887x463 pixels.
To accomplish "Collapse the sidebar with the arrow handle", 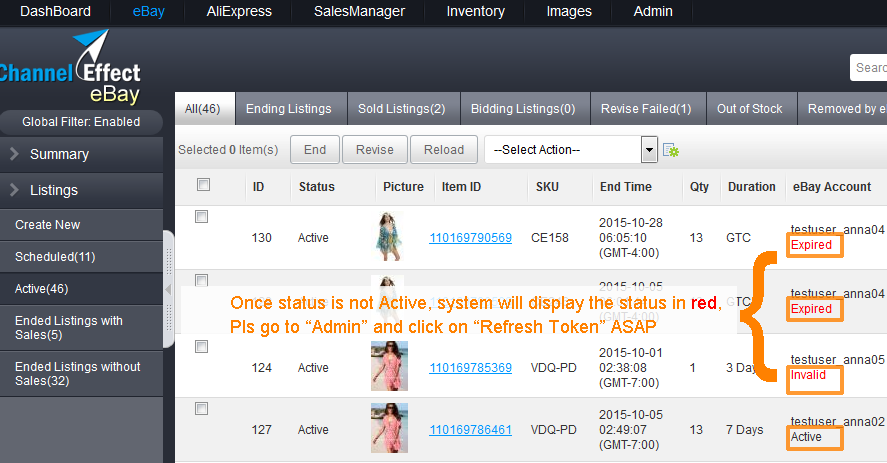I will click(168, 289).
